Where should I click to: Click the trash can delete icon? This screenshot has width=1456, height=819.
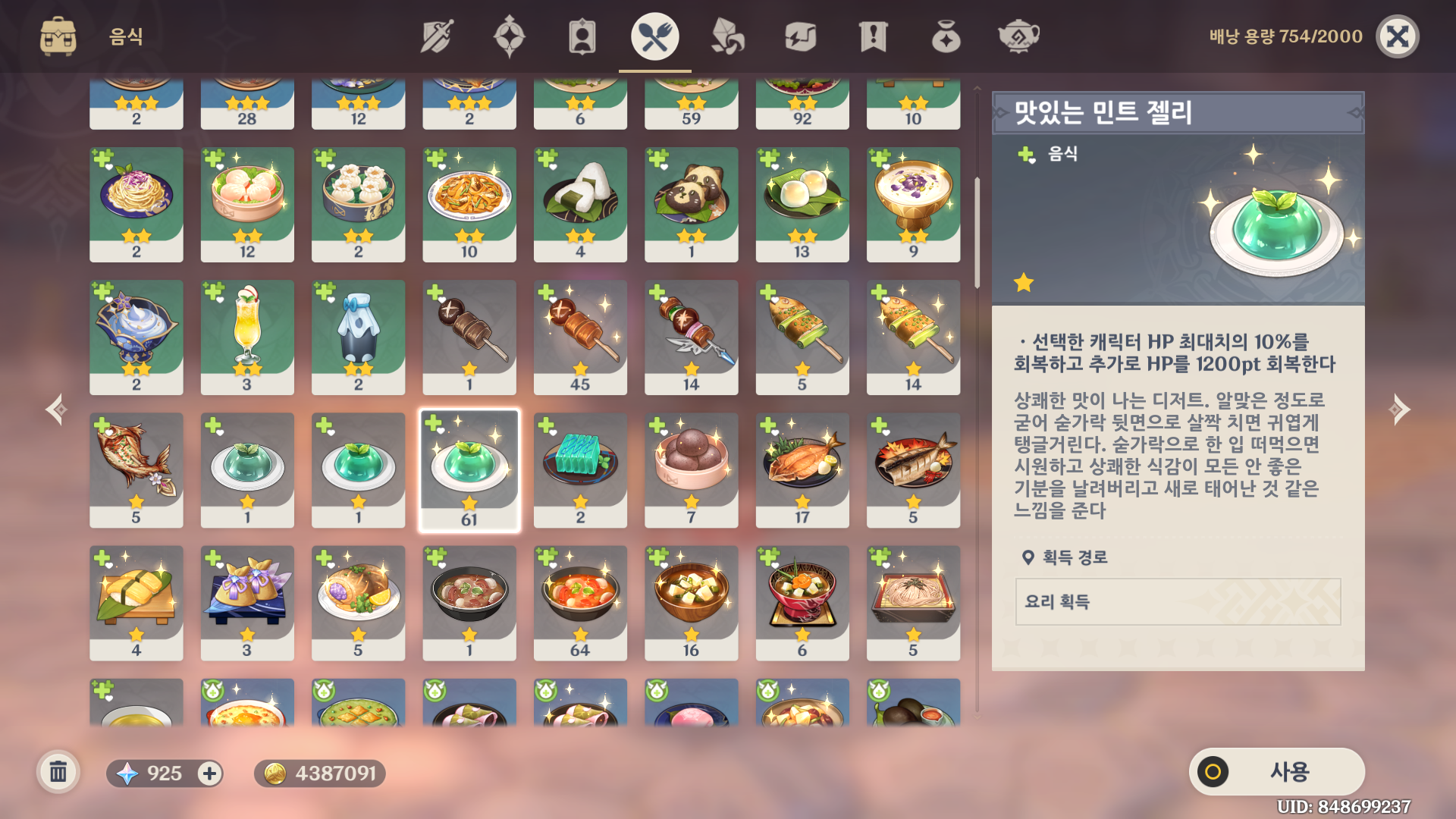(x=58, y=773)
